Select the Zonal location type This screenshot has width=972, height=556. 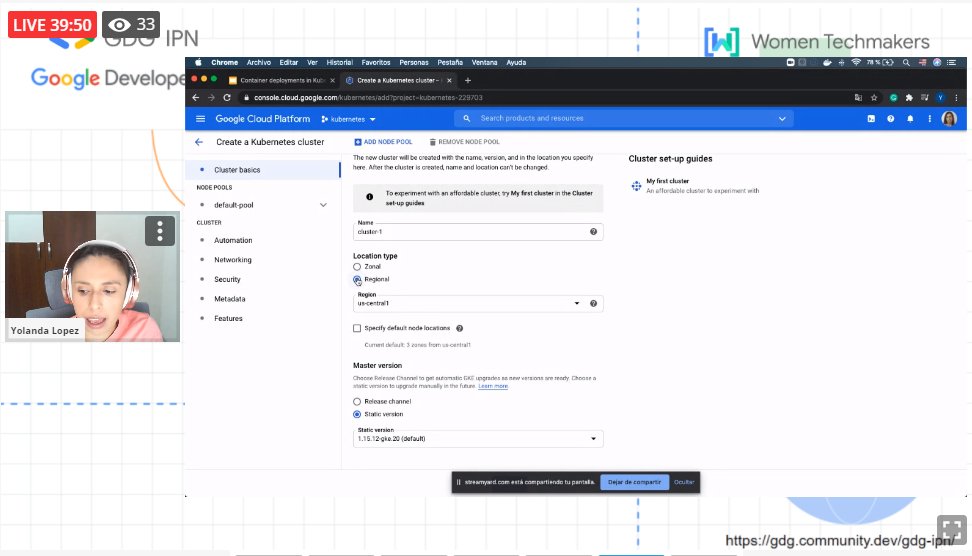pyautogui.click(x=357, y=267)
